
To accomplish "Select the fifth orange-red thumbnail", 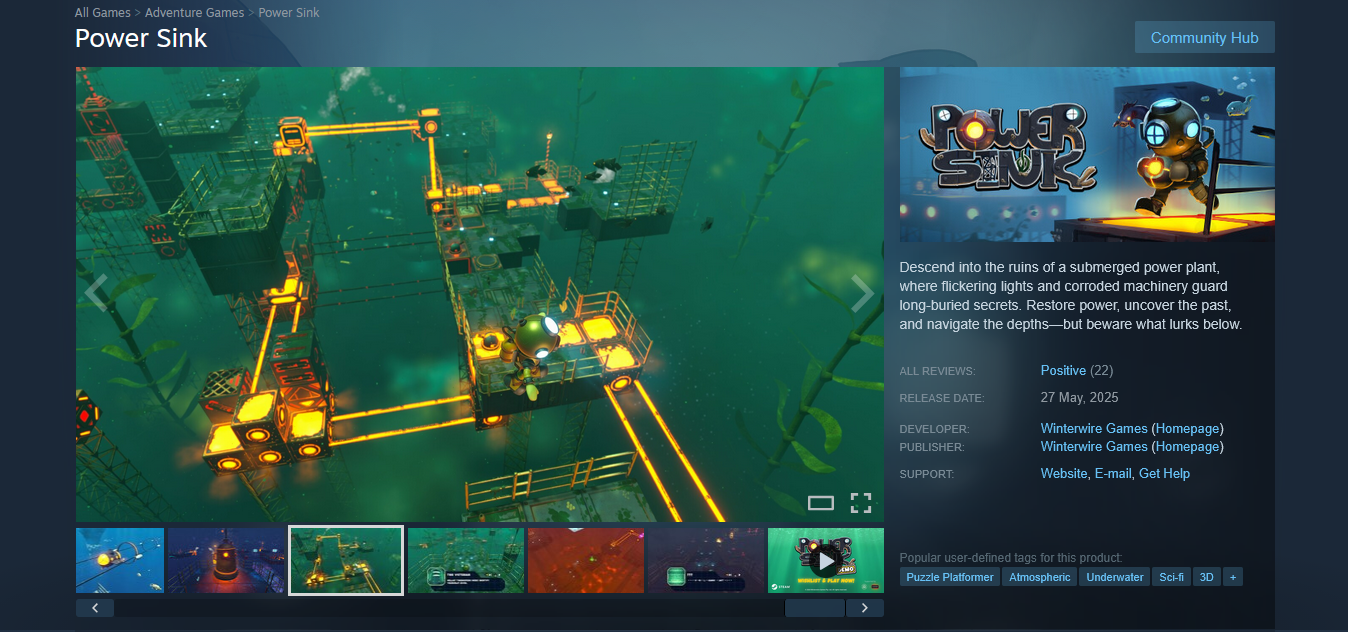I will [x=586, y=560].
